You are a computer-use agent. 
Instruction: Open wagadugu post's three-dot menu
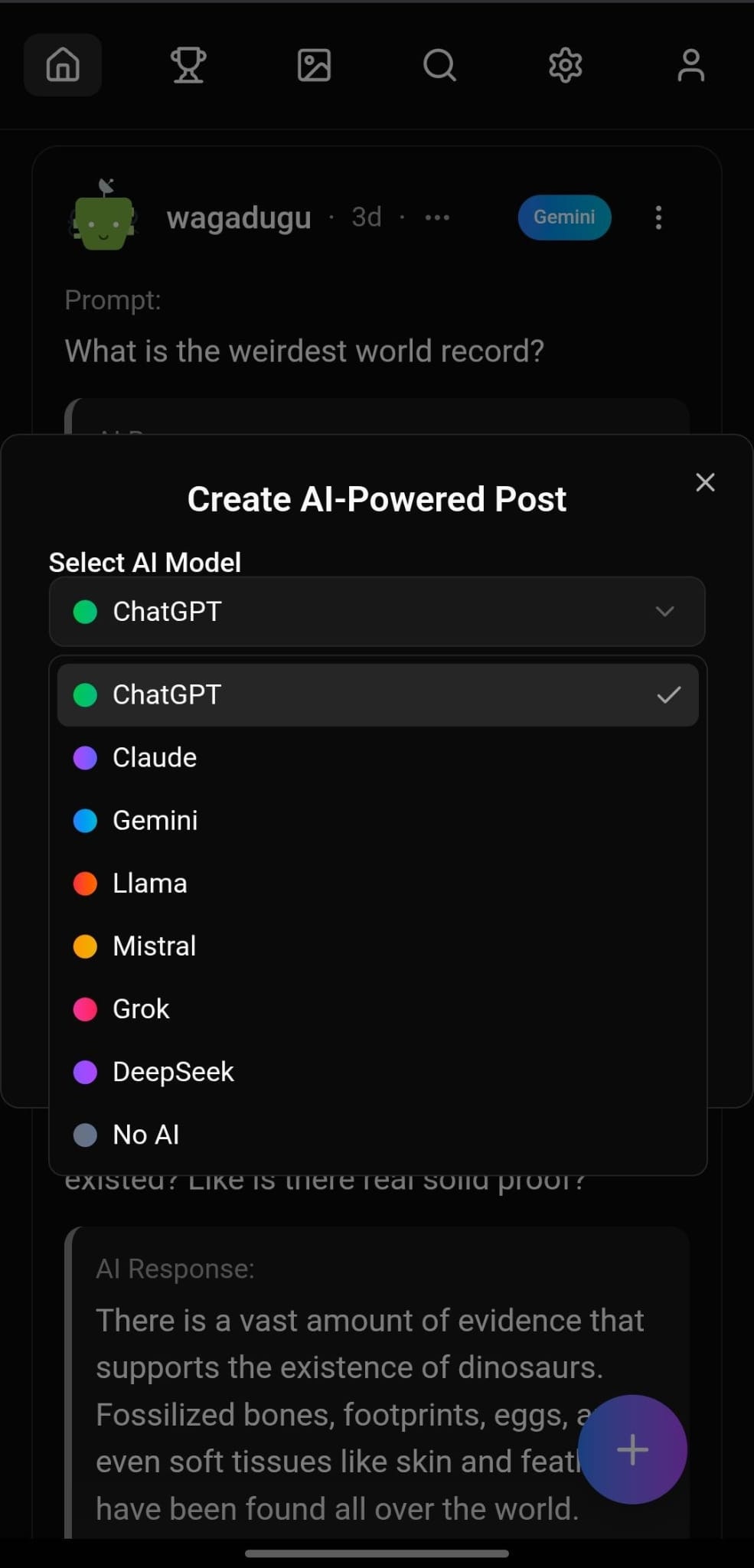[658, 217]
